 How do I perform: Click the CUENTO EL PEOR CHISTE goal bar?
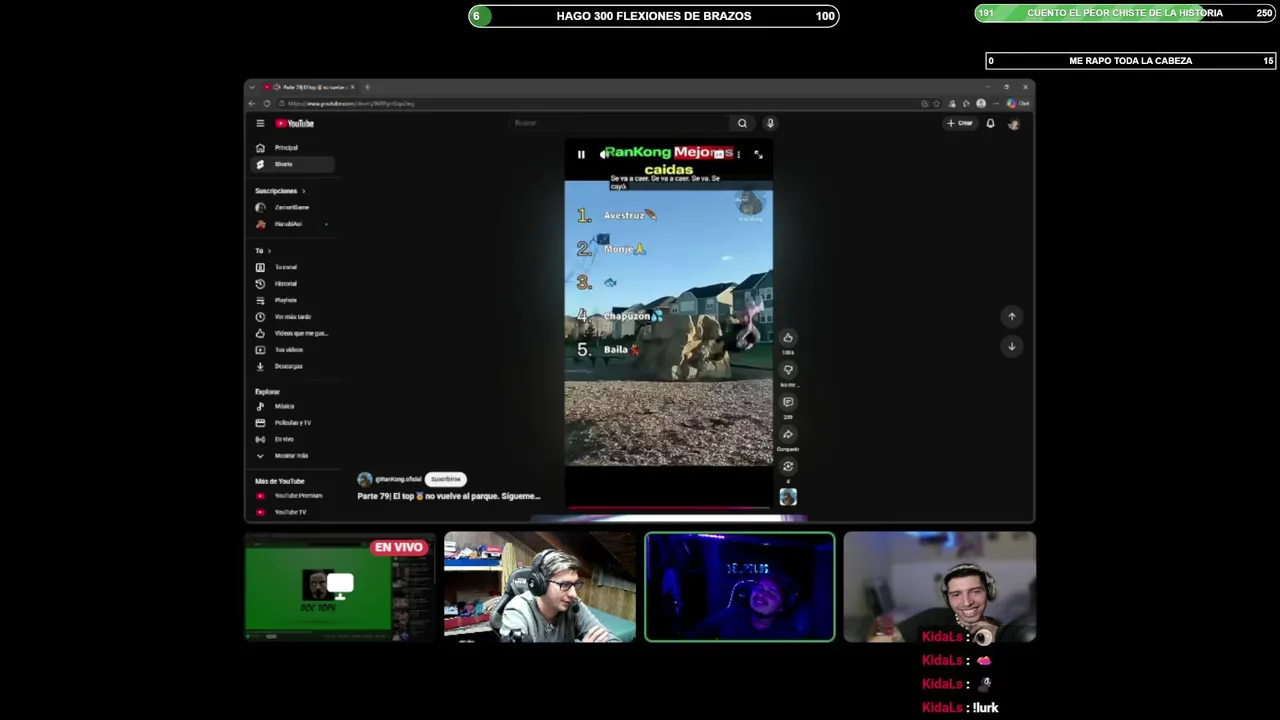(x=1125, y=13)
